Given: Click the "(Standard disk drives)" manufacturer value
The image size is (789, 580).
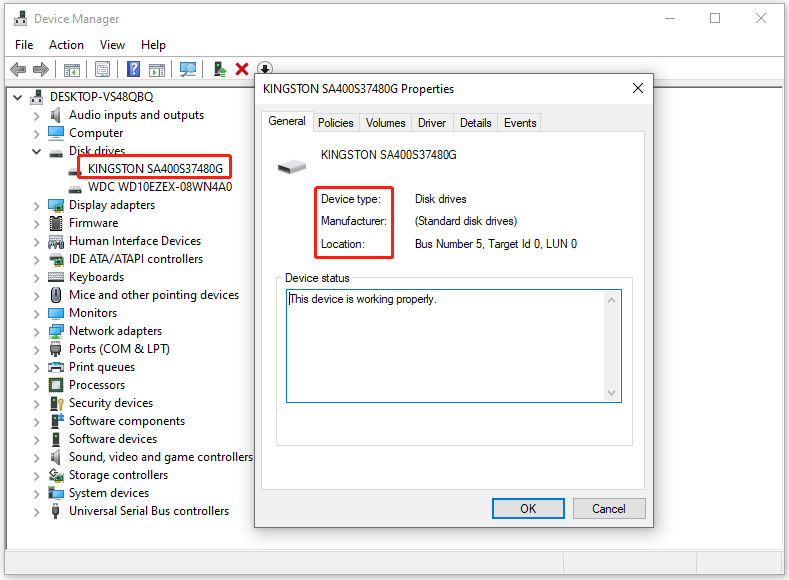Looking at the screenshot, I should [466, 221].
